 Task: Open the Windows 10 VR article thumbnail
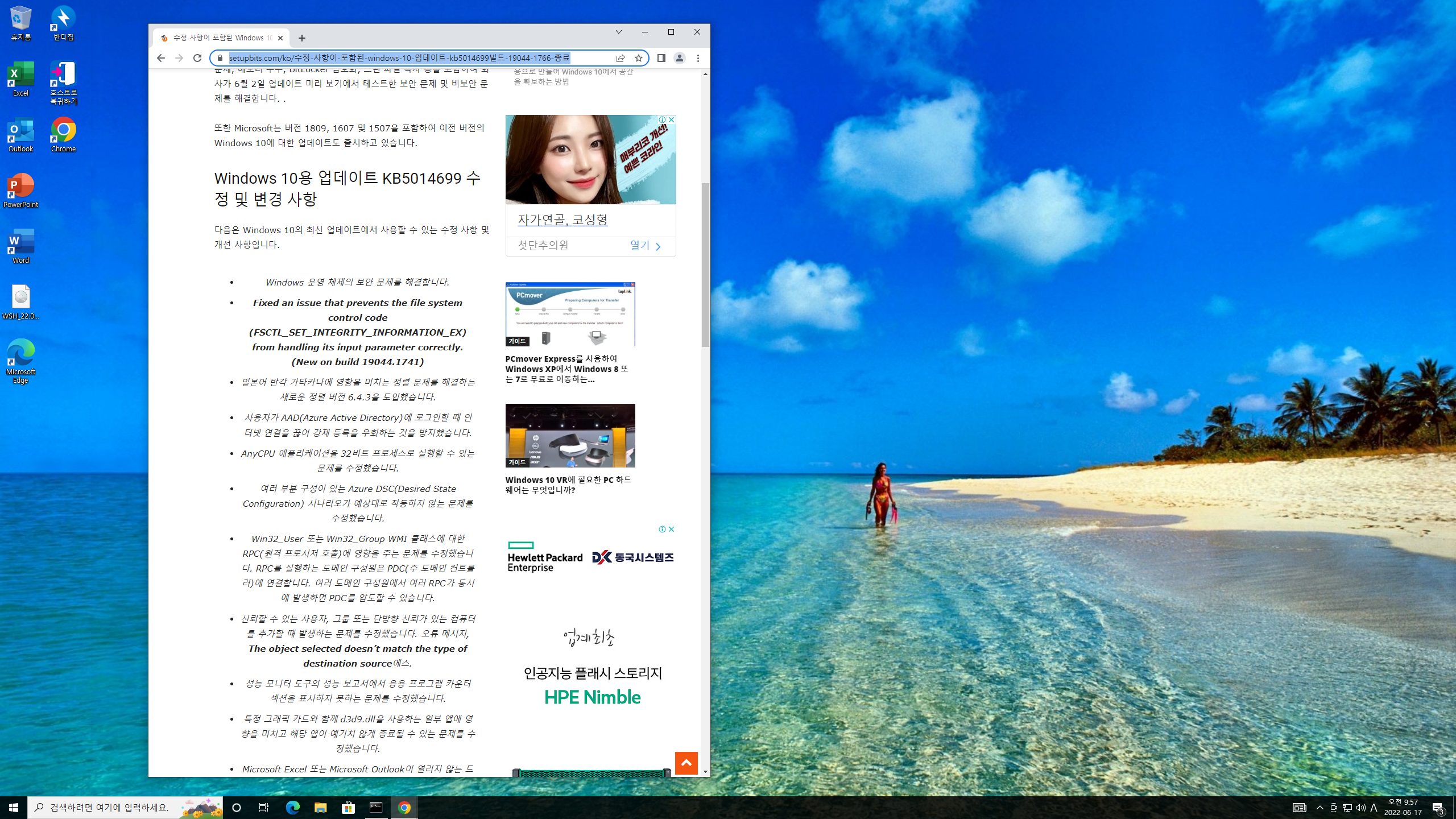570,436
